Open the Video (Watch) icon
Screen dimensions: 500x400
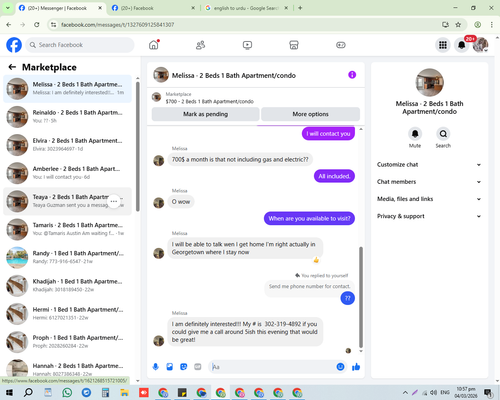tap(247, 45)
